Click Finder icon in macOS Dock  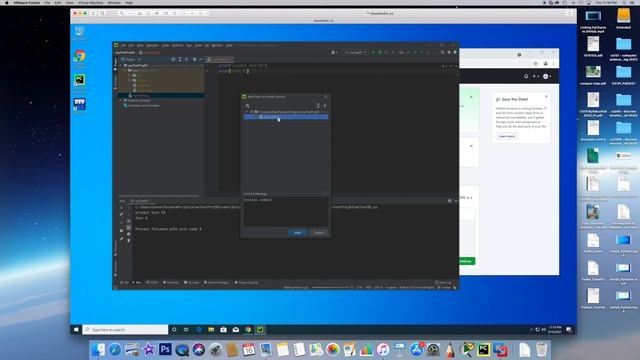click(98, 349)
